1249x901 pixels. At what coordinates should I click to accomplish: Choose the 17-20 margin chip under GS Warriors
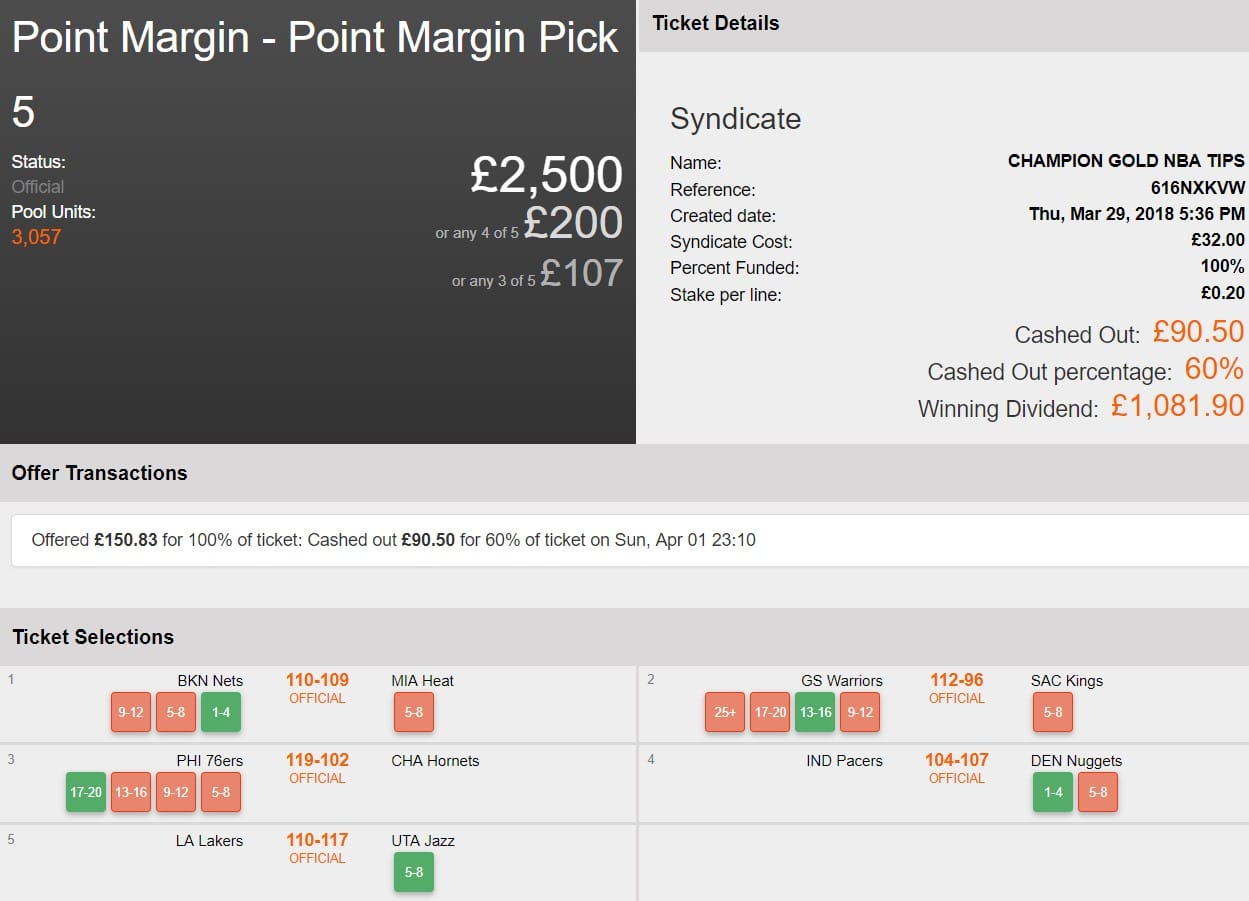click(770, 712)
